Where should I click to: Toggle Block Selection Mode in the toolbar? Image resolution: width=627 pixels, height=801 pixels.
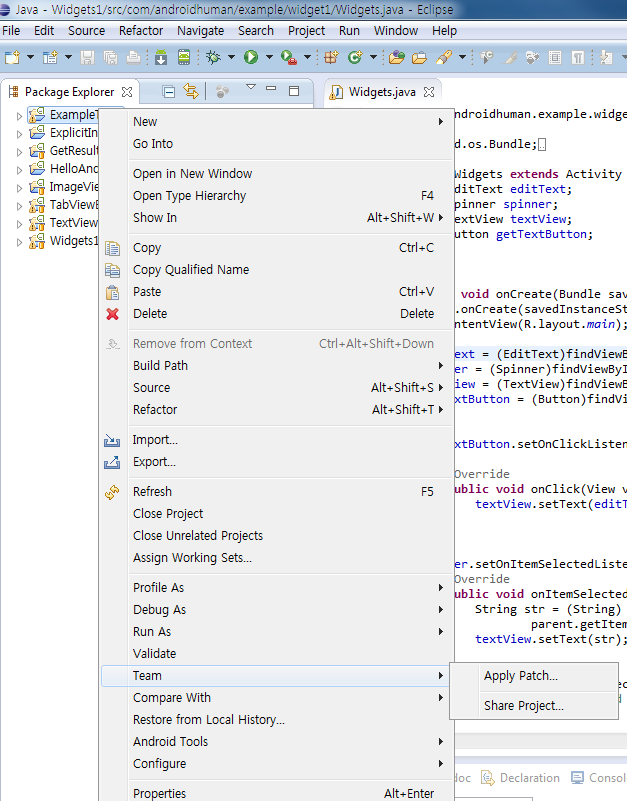pos(555,57)
